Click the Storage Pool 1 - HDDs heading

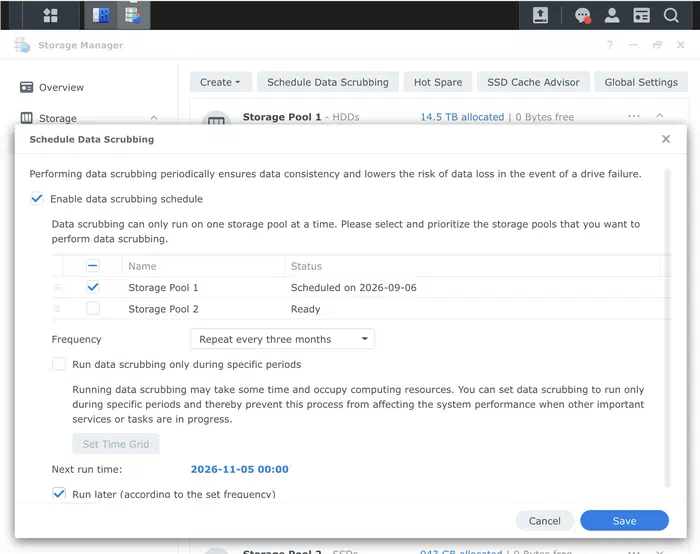pos(301,117)
